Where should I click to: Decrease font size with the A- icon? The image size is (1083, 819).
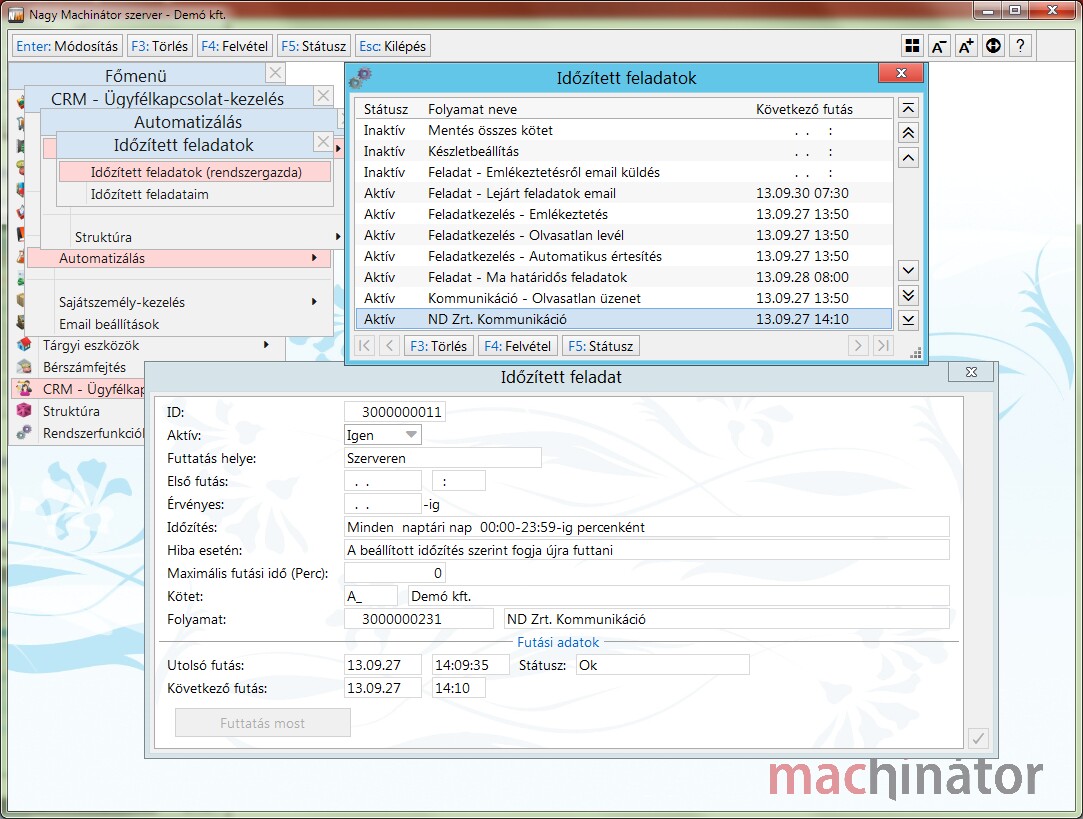pyautogui.click(x=939, y=46)
